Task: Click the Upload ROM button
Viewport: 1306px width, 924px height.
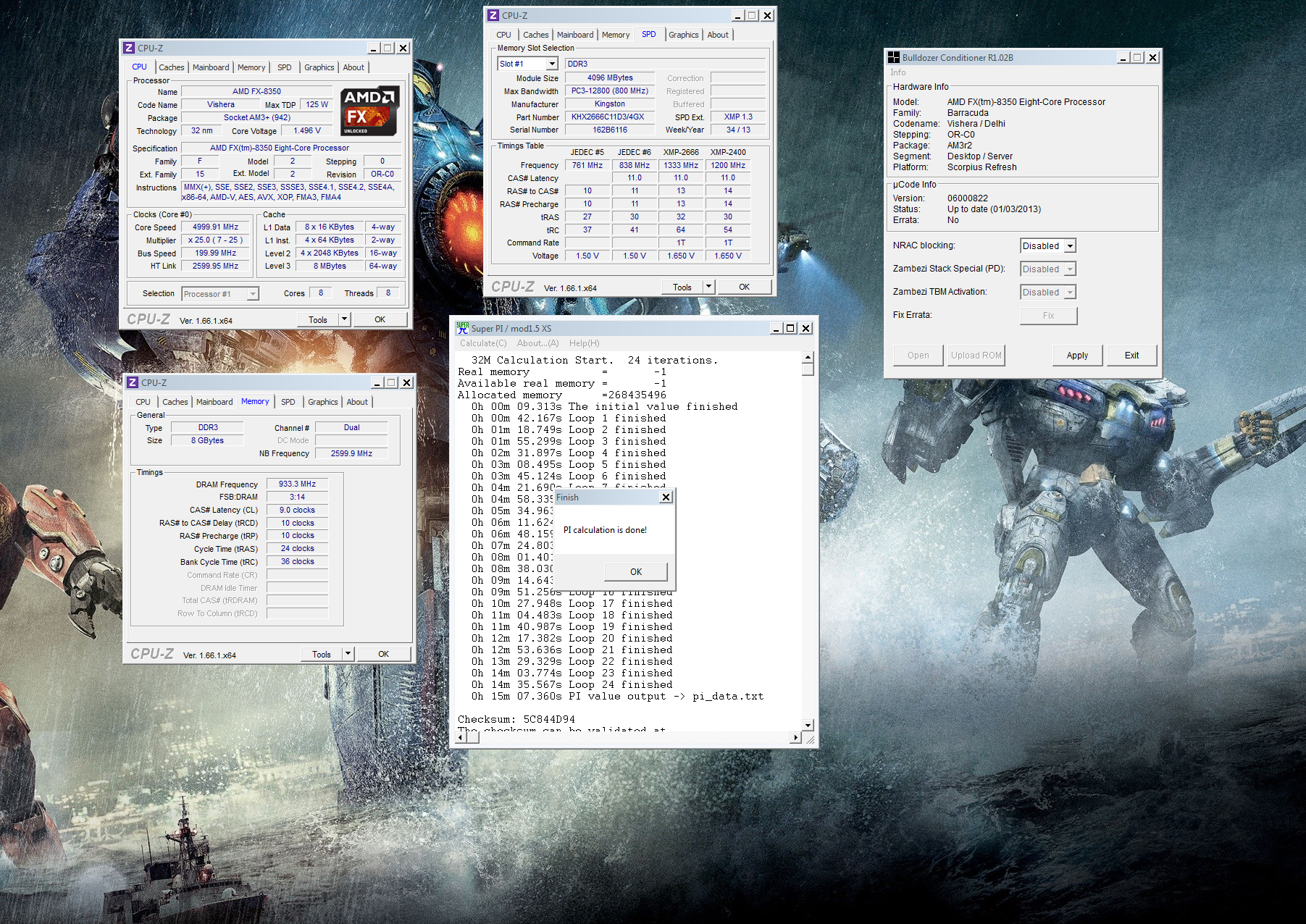Action: [x=976, y=355]
